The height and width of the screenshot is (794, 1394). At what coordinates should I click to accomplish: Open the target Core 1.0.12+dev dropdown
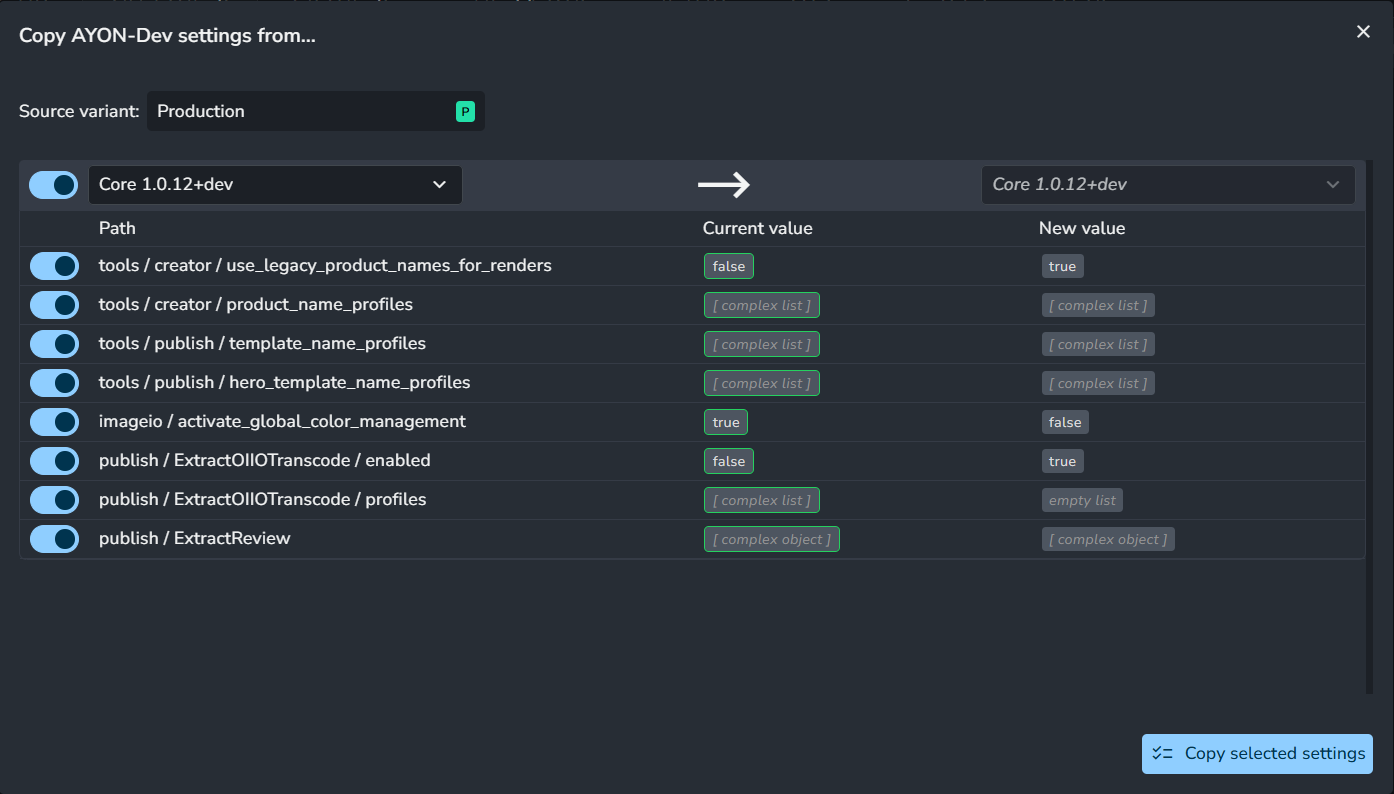[x=1167, y=185]
